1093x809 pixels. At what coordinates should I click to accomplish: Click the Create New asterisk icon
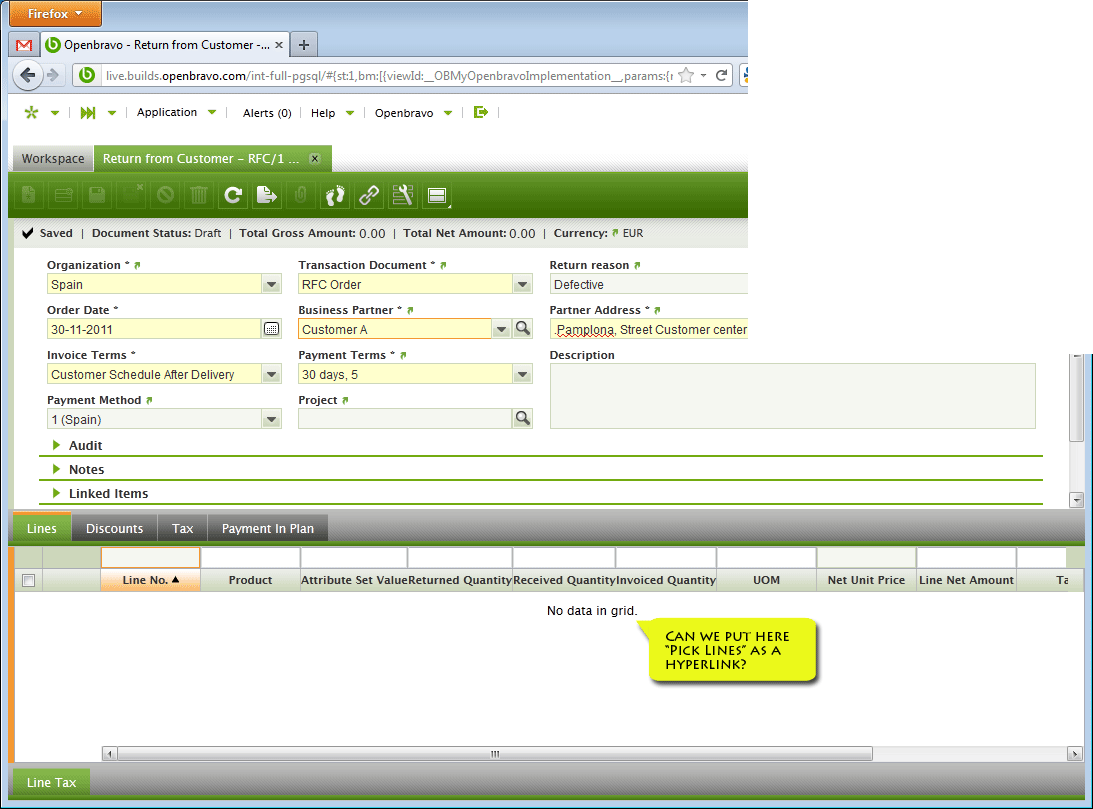pyautogui.click(x=31, y=113)
